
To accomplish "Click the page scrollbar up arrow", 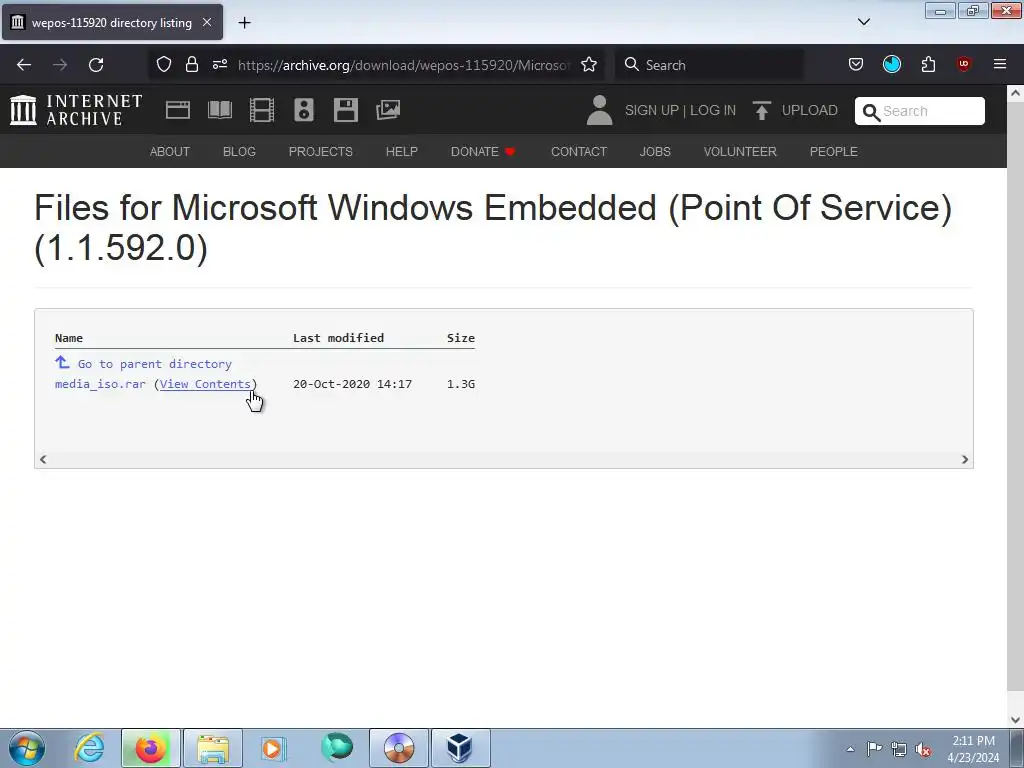I will [1016, 93].
